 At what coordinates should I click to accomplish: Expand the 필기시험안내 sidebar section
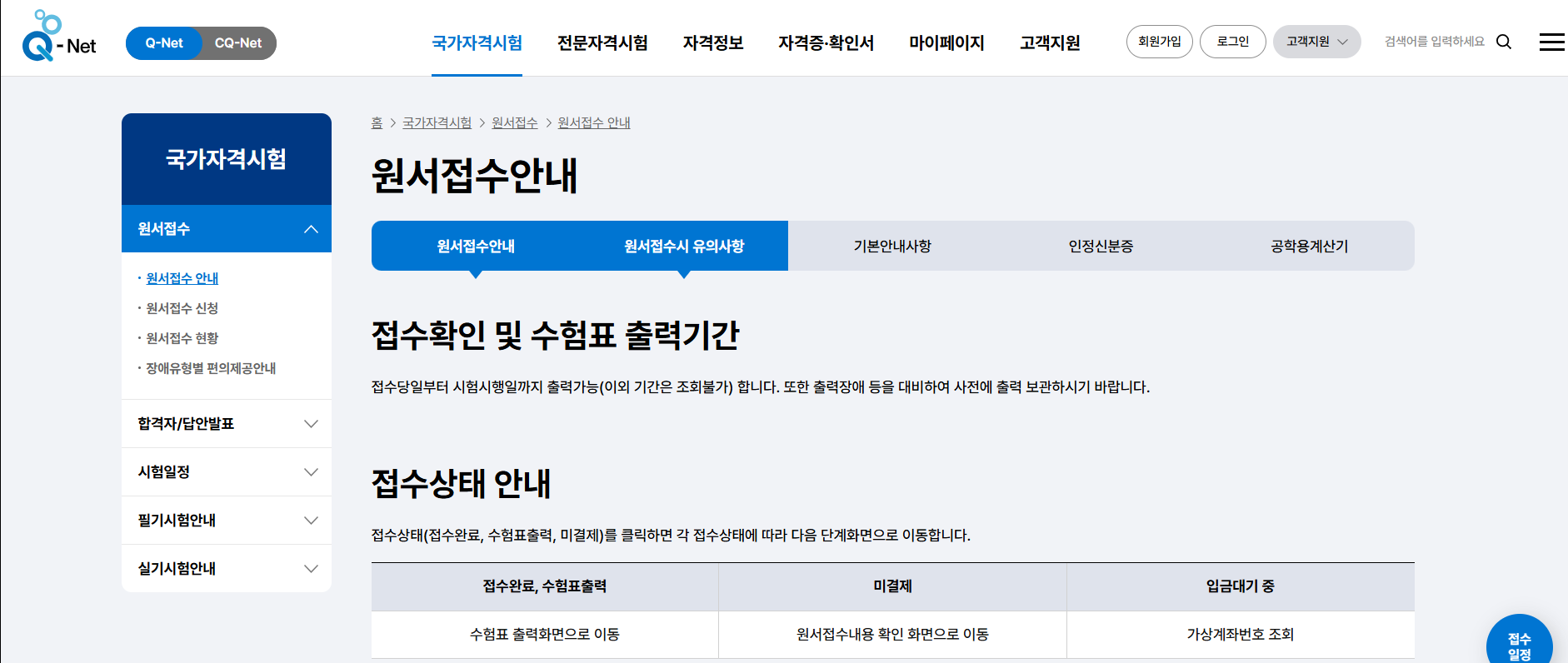227,521
